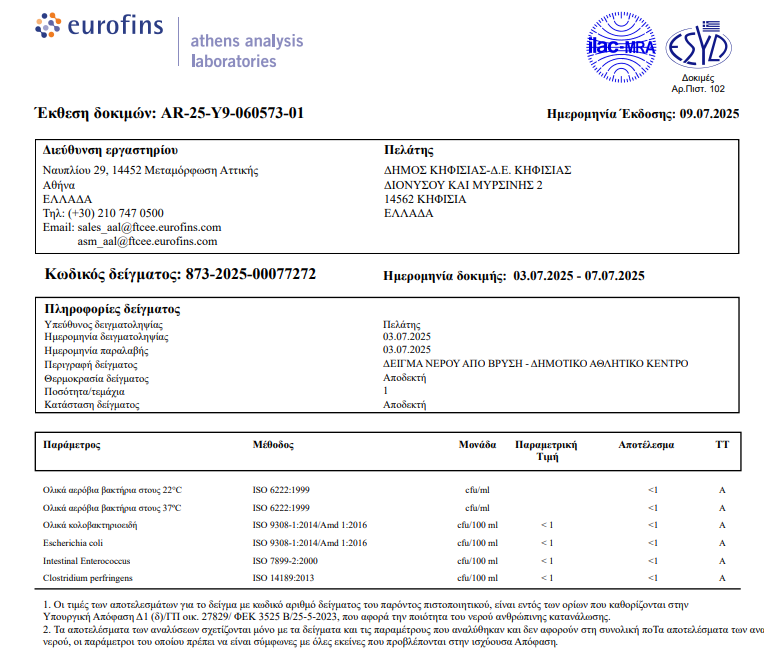Click the ESYD accreditation logo
Viewport: 764px width, 654px height.
pyautogui.click(x=699, y=43)
